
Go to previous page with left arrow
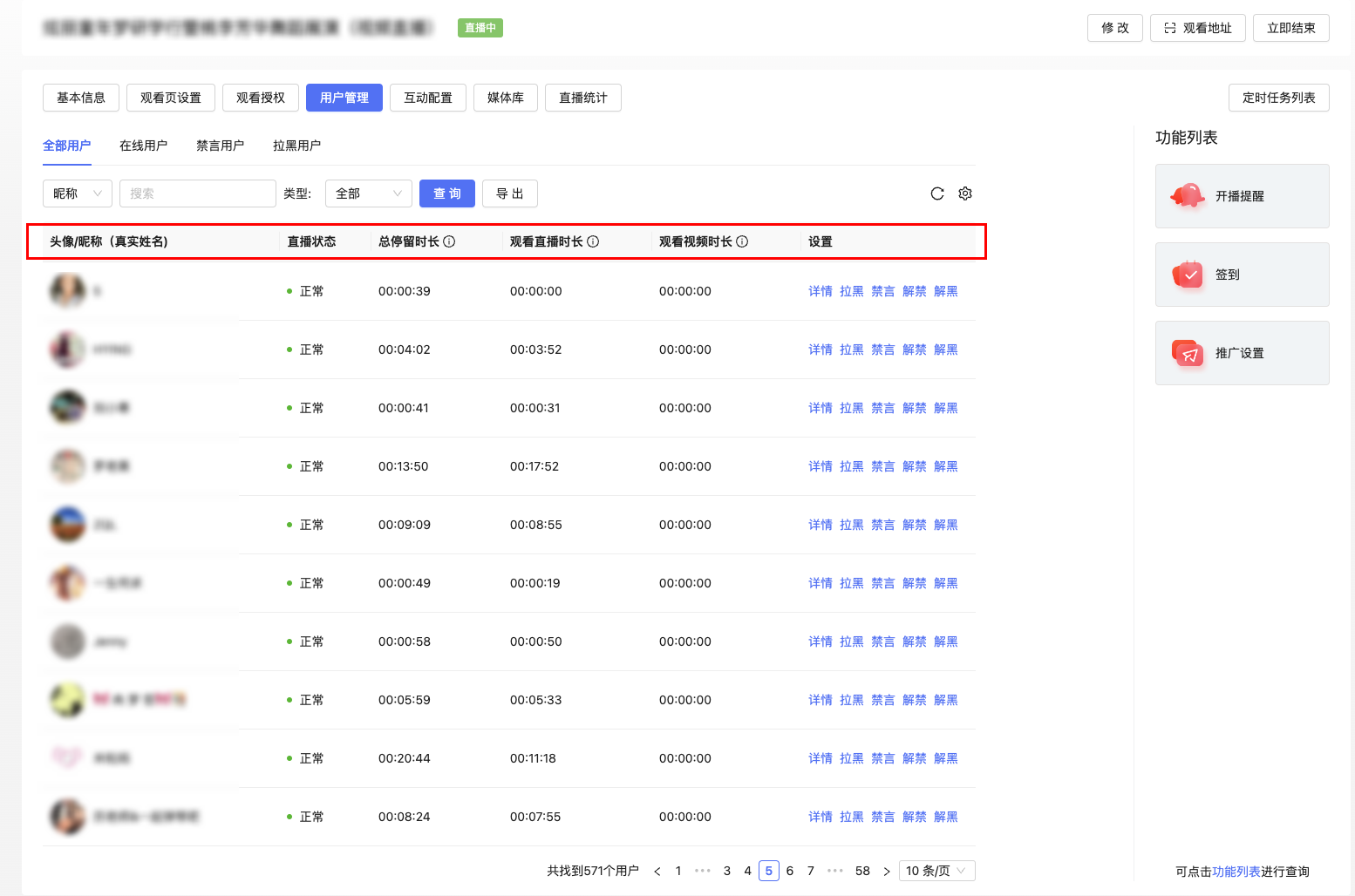[x=657, y=871]
